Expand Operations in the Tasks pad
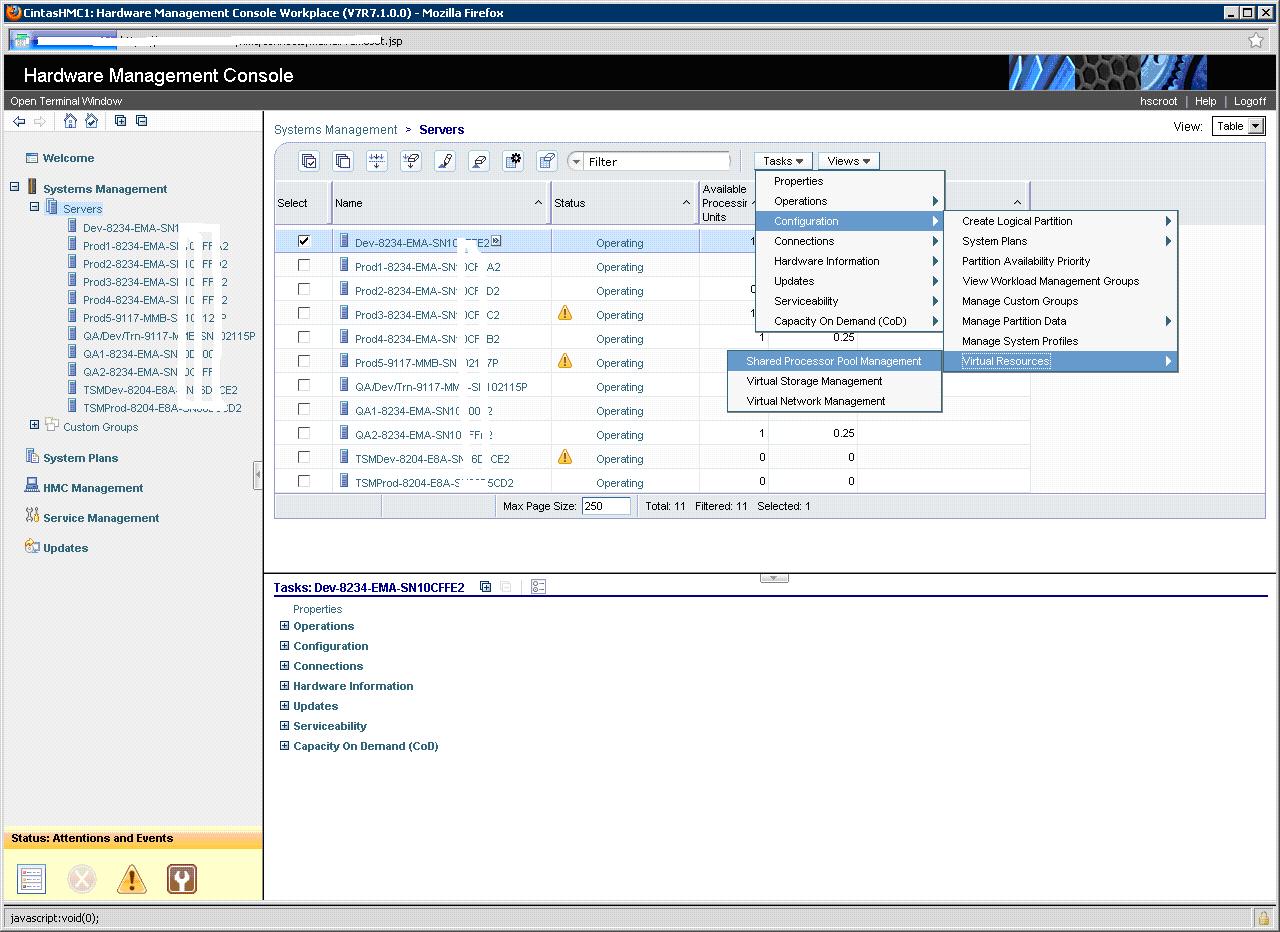The width and height of the screenshot is (1280, 932). (285, 626)
